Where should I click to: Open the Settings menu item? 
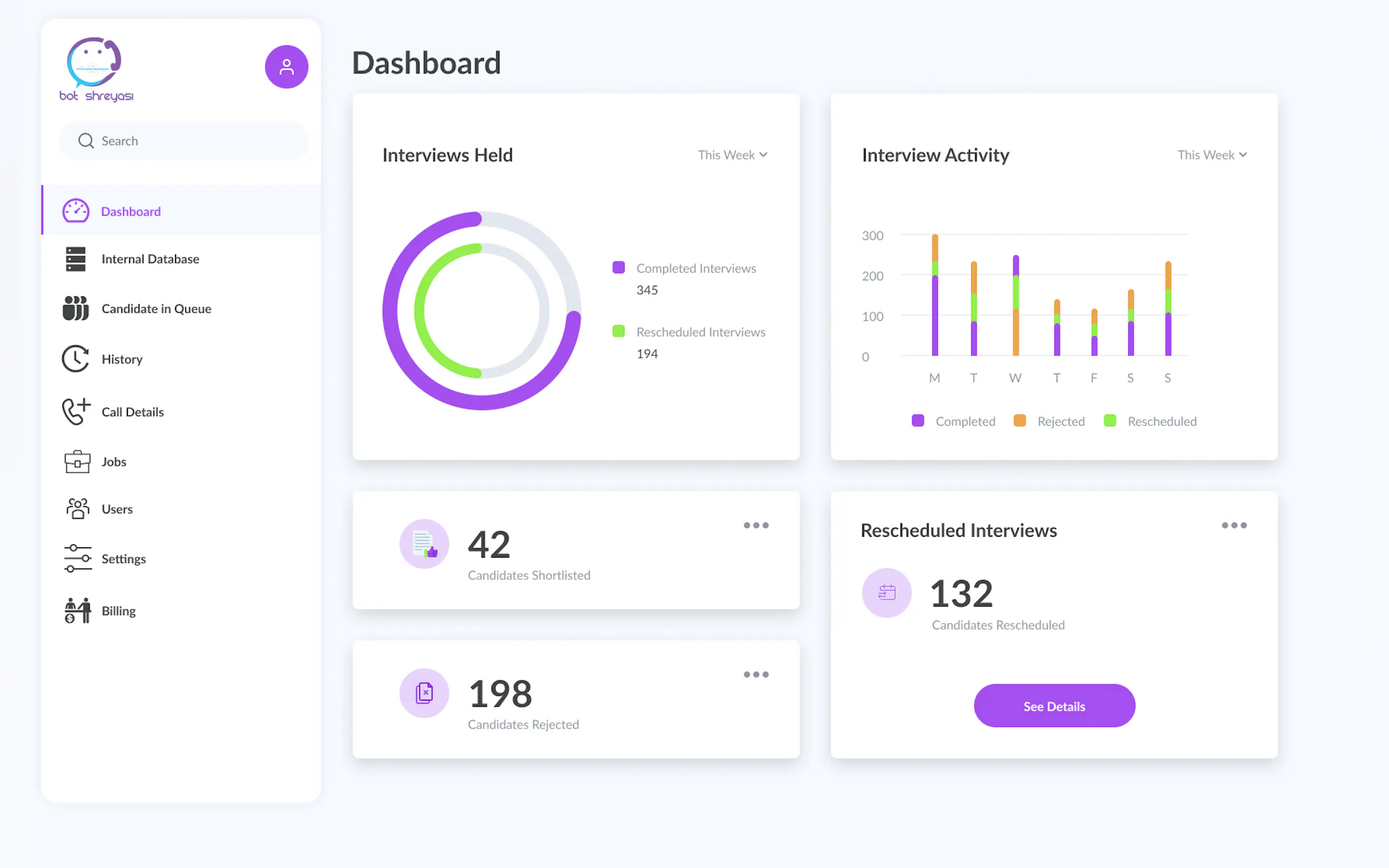click(124, 559)
